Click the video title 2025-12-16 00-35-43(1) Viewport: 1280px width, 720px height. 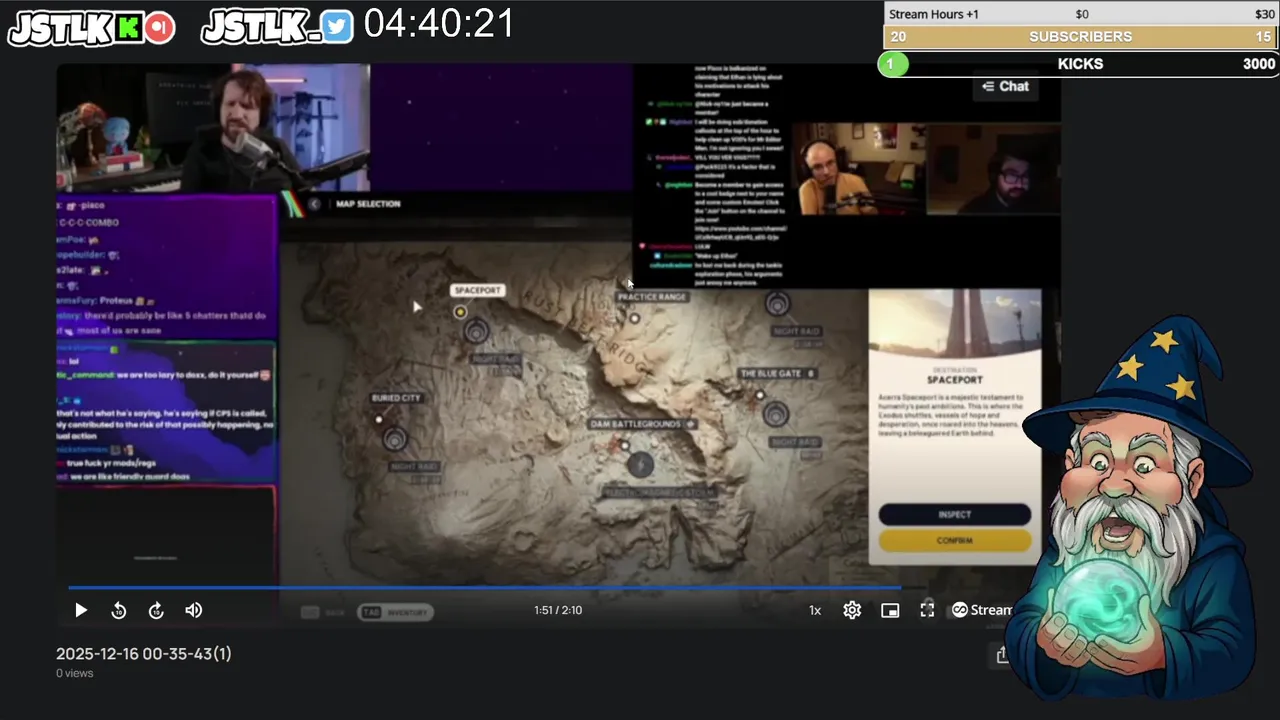pyautogui.click(x=144, y=654)
